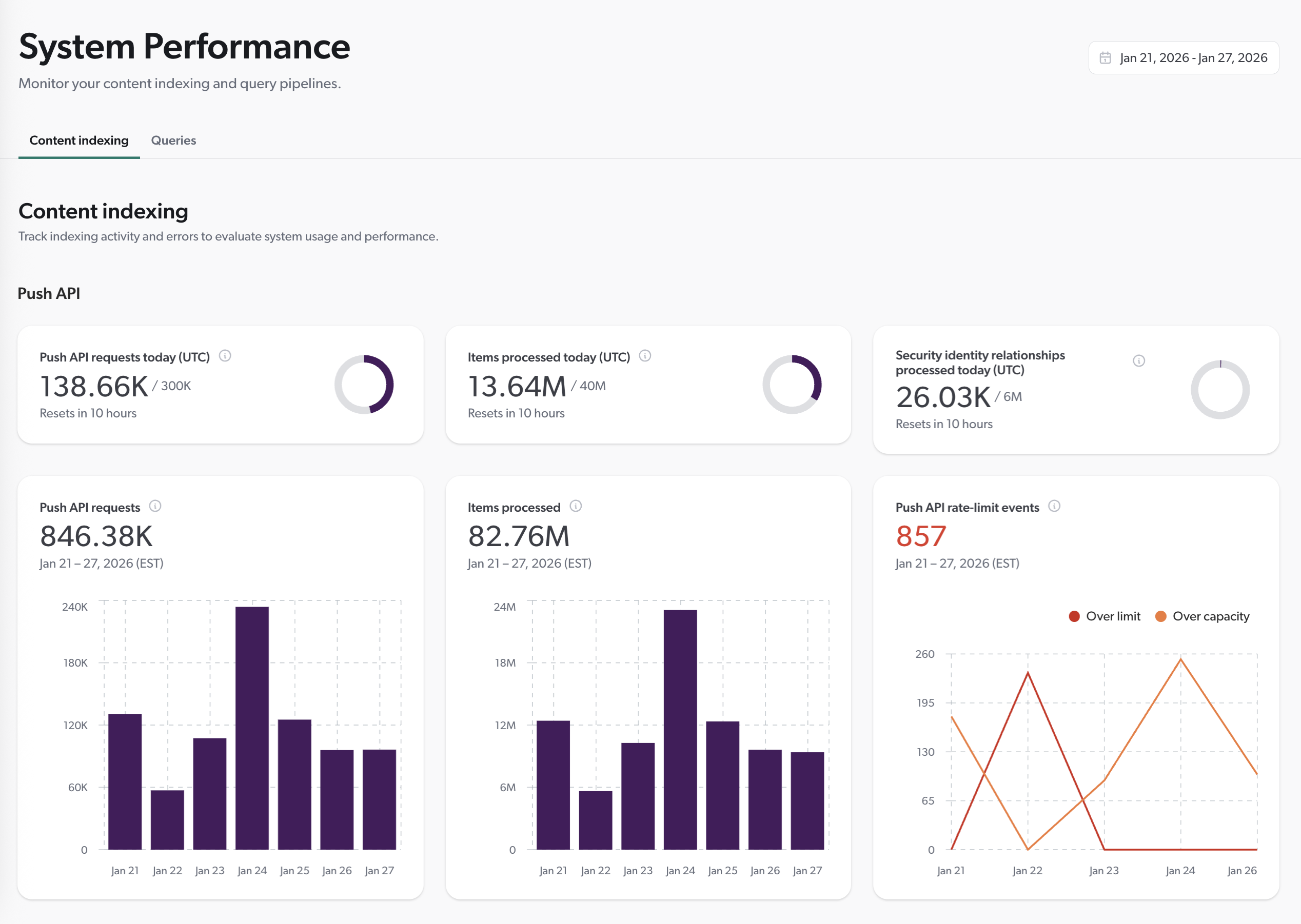This screenshot has height=924, width=1301.
Task: Open info tooltip for Push API requests today
Action: [x=225, y=357]
